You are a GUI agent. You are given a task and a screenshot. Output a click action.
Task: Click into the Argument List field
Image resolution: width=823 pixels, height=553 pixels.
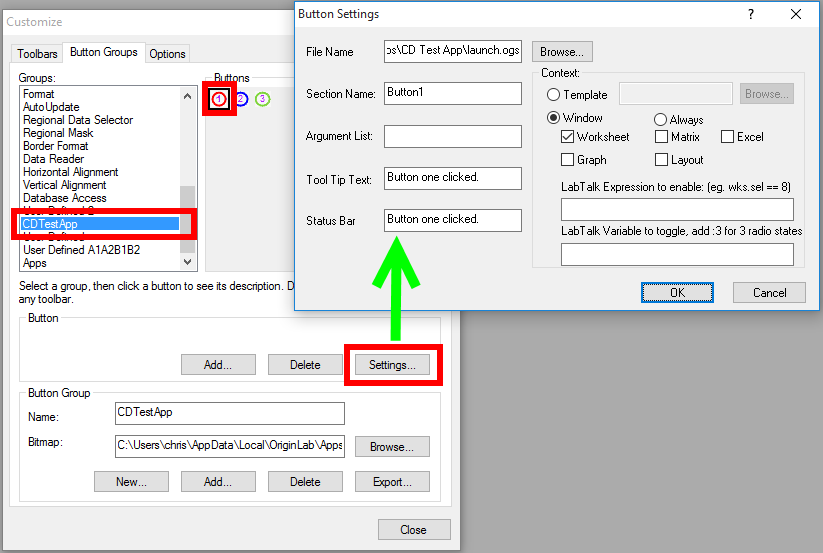coord(453,136)
